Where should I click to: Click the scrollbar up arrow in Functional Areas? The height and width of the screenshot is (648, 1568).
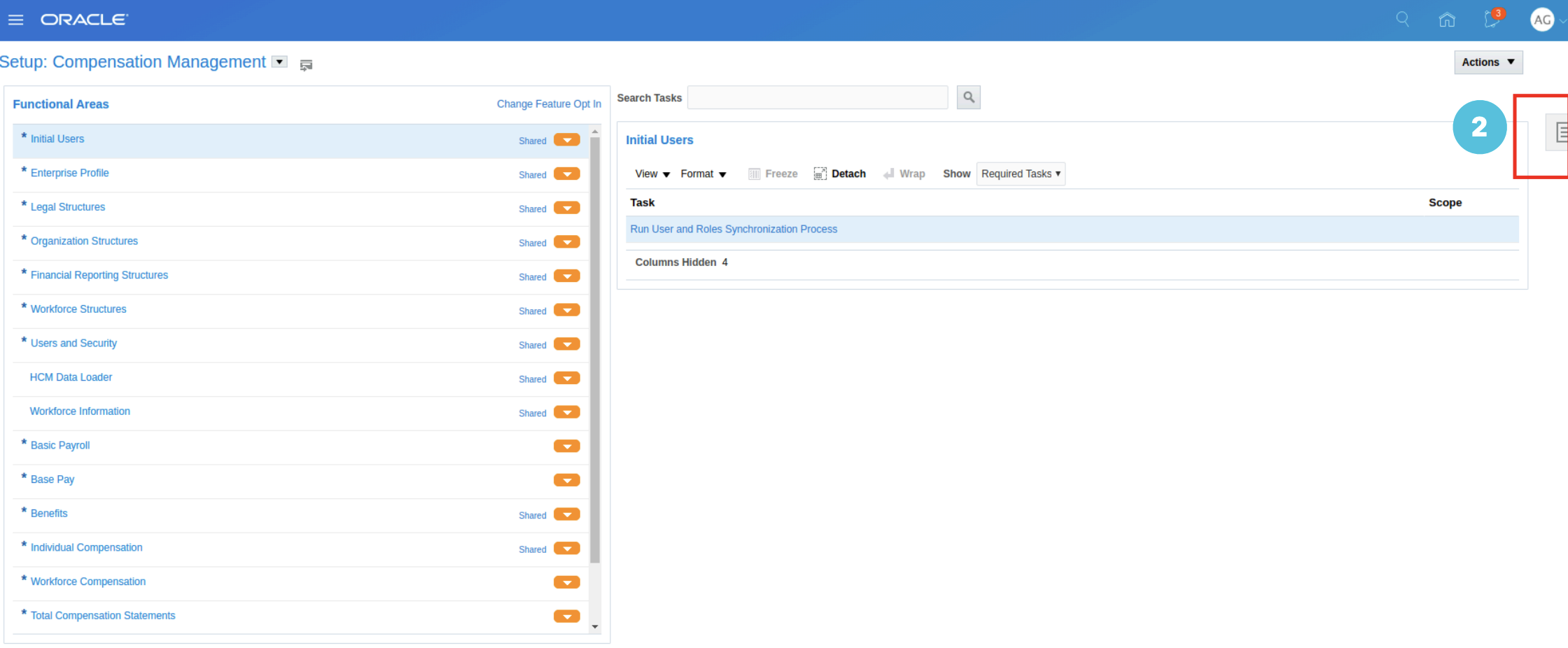click(x=595, y=132)
